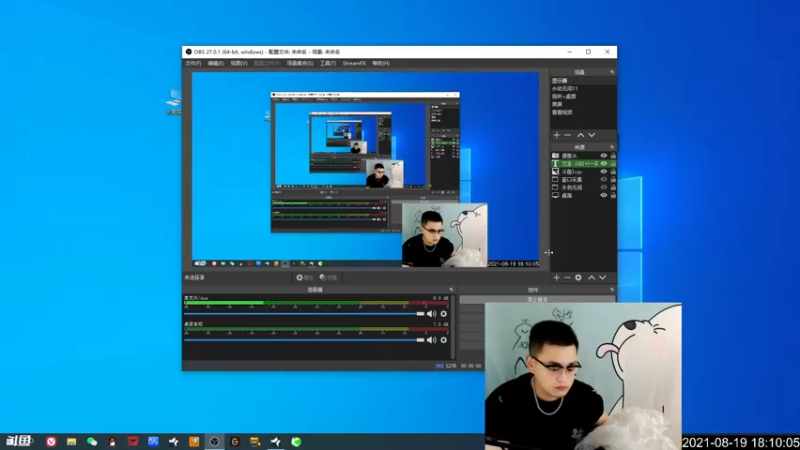Move source down in sources list
The width and height of the screenshot is (800, 450).
point(603,278)
